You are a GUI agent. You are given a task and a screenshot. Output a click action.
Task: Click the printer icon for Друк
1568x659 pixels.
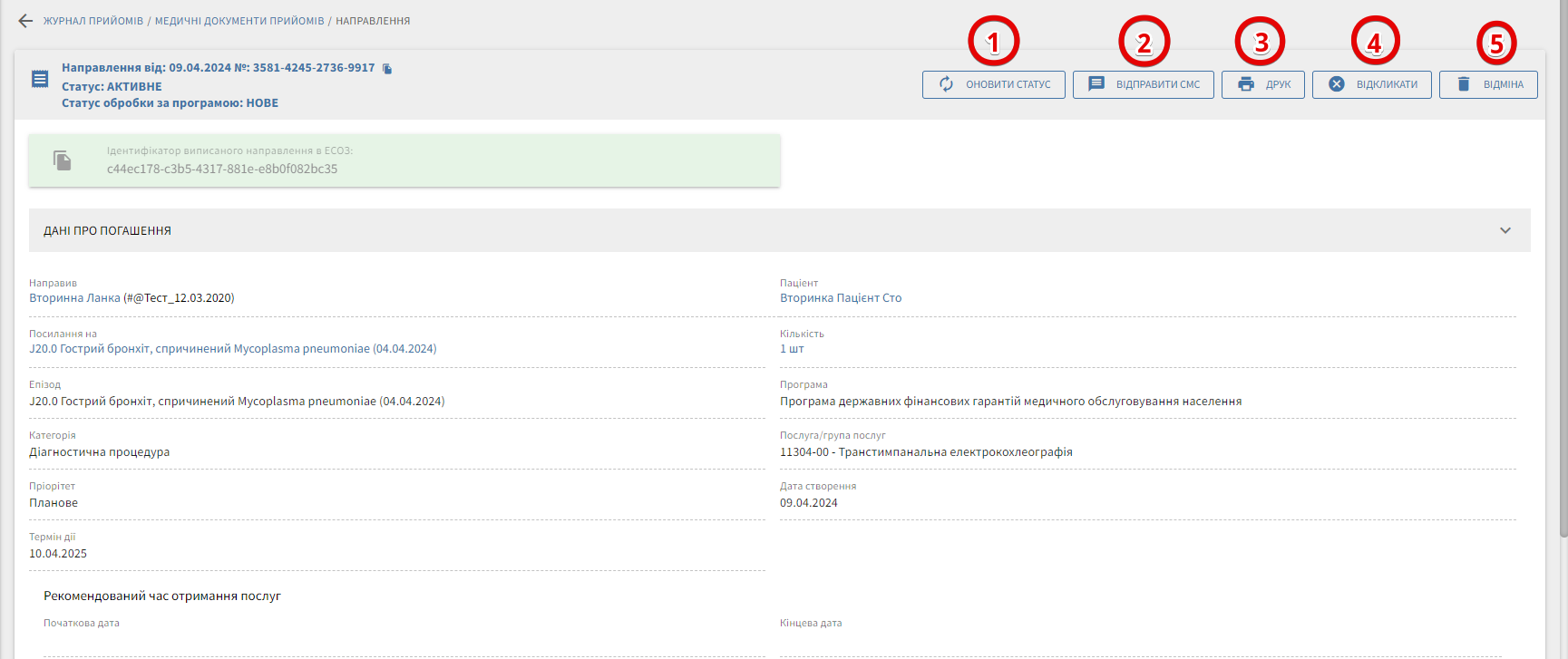1246,84
